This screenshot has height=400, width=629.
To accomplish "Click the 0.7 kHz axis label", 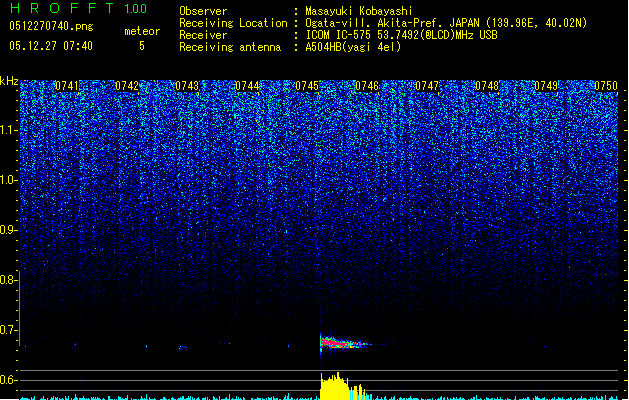I will [9, 330].
